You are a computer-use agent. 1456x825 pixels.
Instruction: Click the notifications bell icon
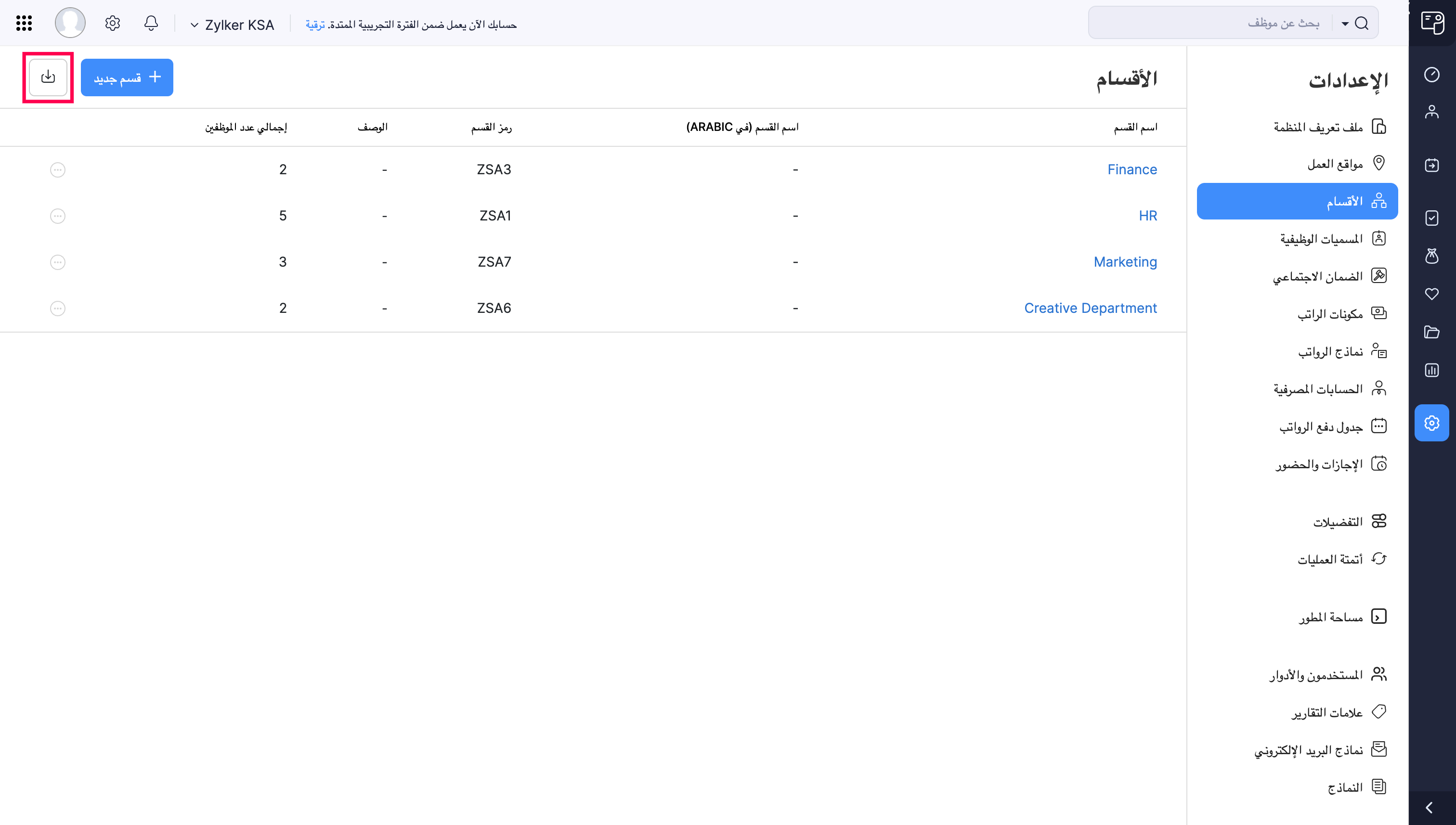(x=151, y=23)
